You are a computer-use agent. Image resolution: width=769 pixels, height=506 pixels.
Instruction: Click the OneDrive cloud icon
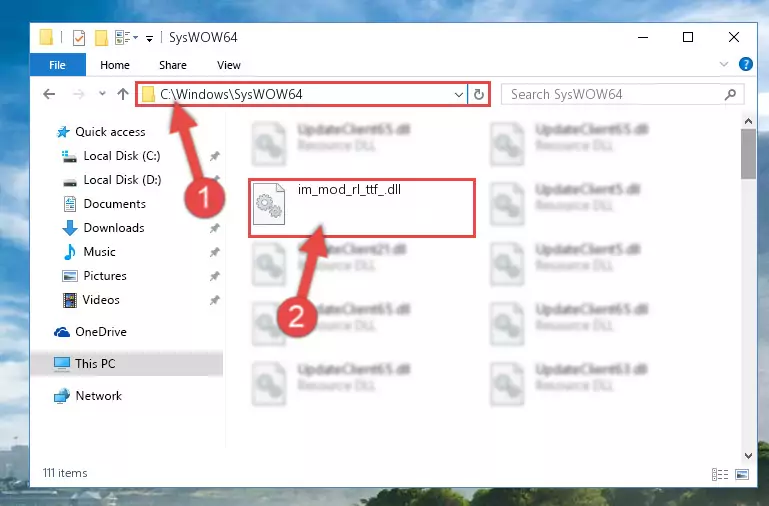pos(62,332)
